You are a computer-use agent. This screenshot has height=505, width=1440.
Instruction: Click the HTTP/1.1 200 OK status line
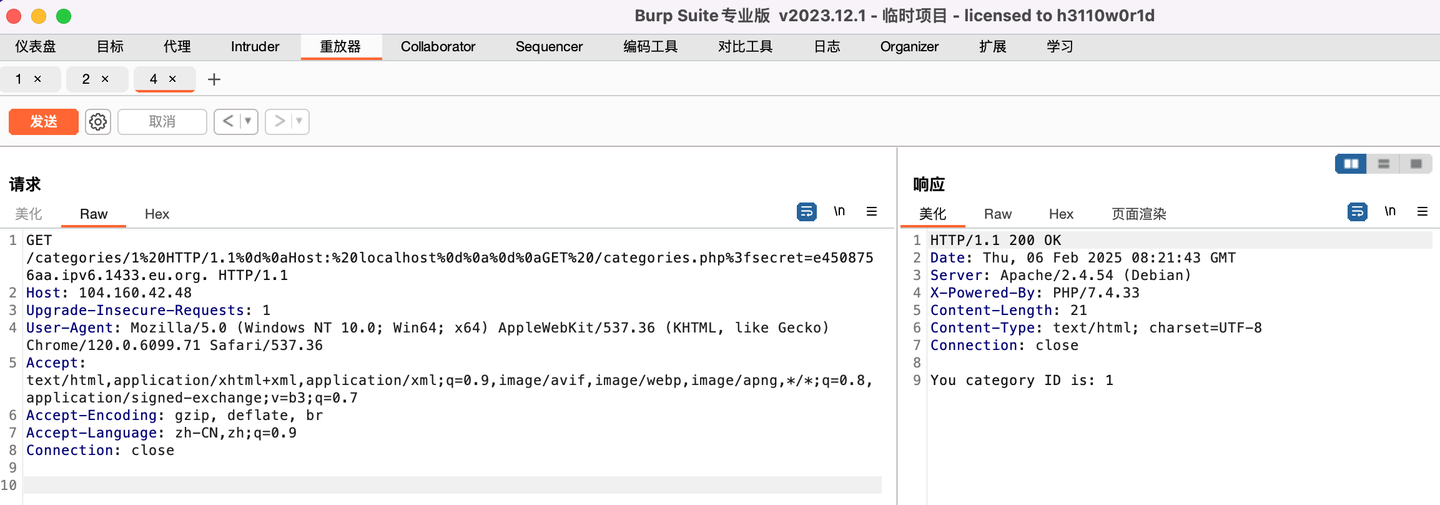click(995, 240)
